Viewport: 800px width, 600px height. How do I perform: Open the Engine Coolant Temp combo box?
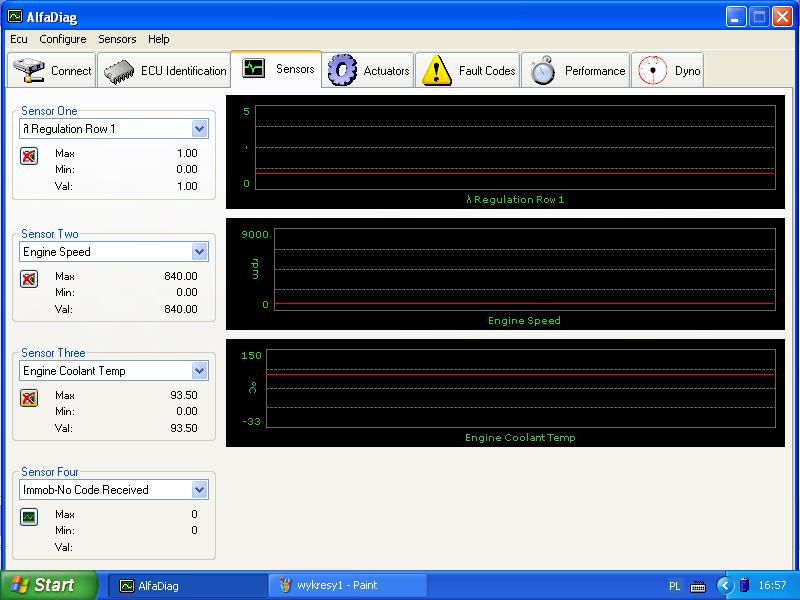click(x=114, y=371)
